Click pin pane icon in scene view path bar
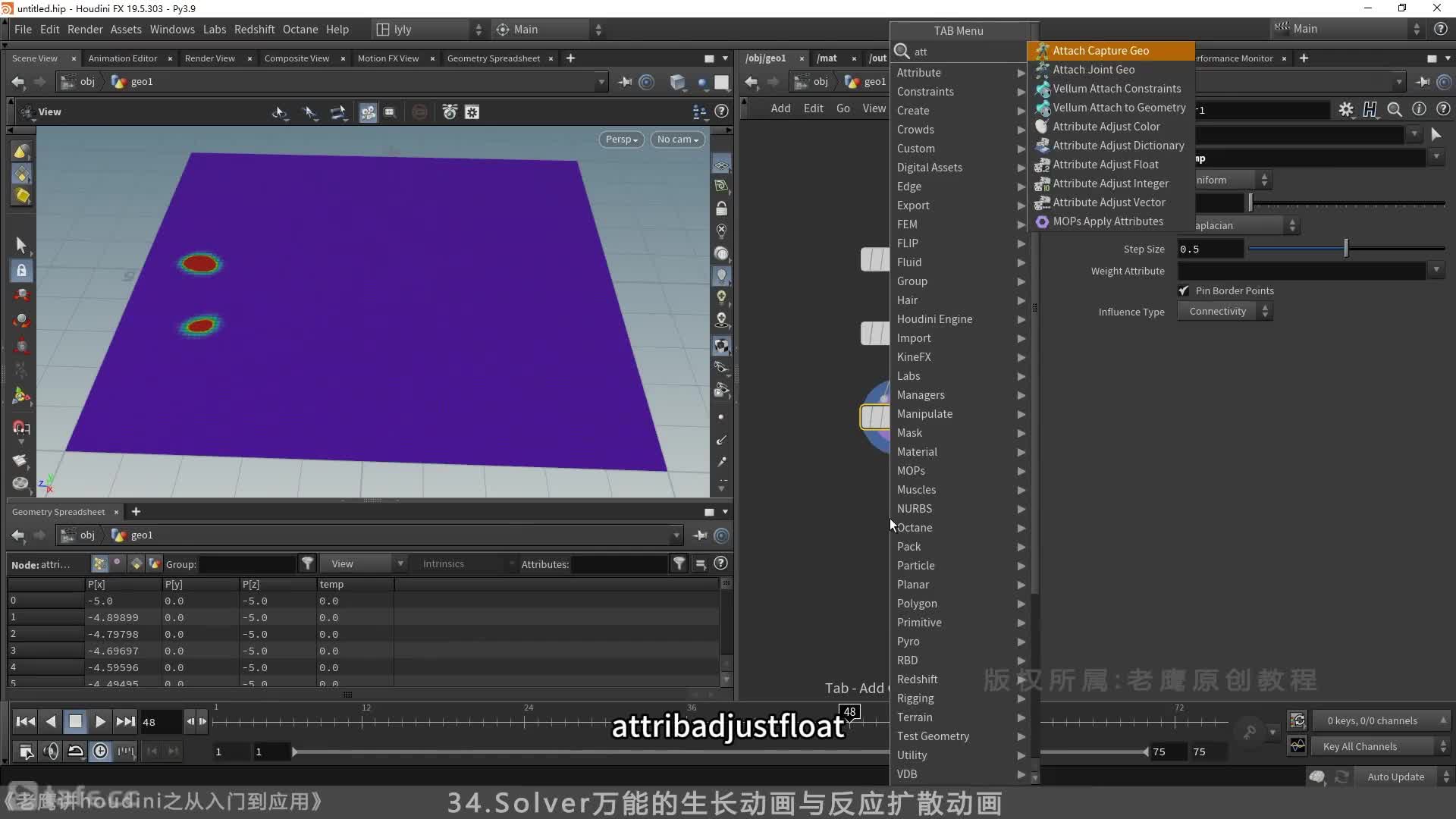Viewport: 1456px width, 819px height. point(625,82)
